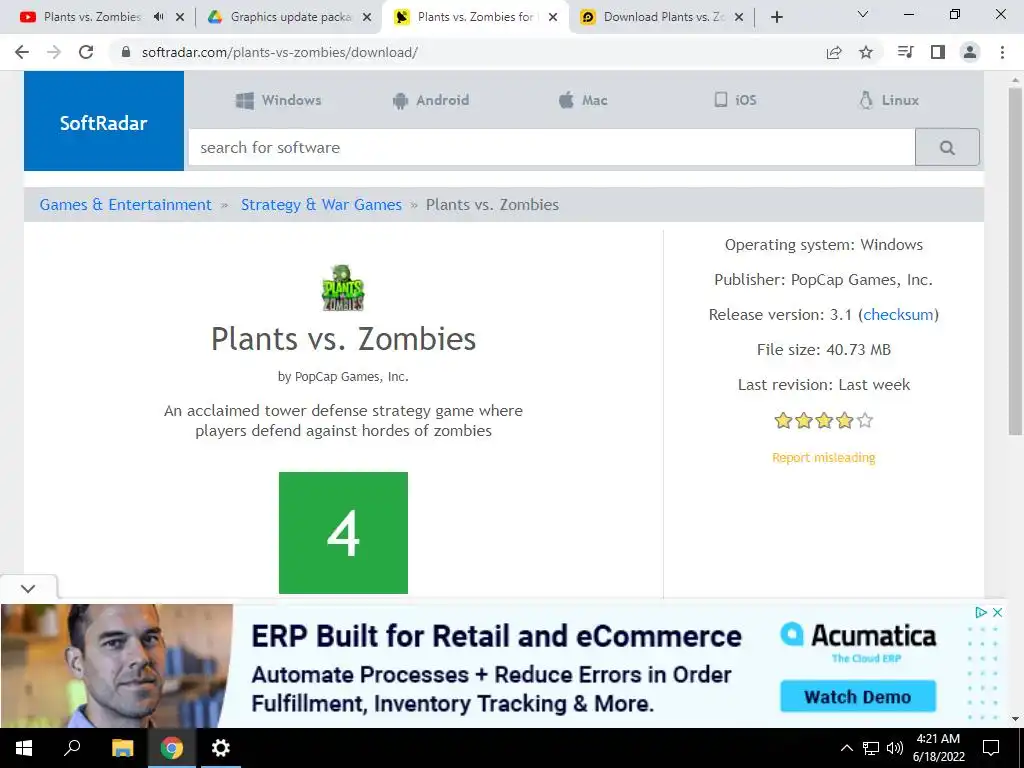Screen dimensions: 1024x768
Task: Click the Plants vs. Zombies game logo
Action: click(343, 288)
